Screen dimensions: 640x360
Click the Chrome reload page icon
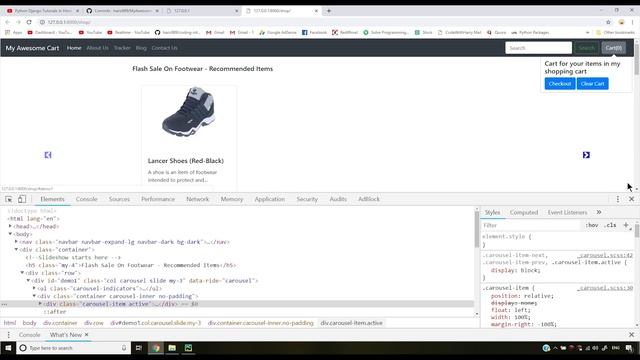pos(29,22)
